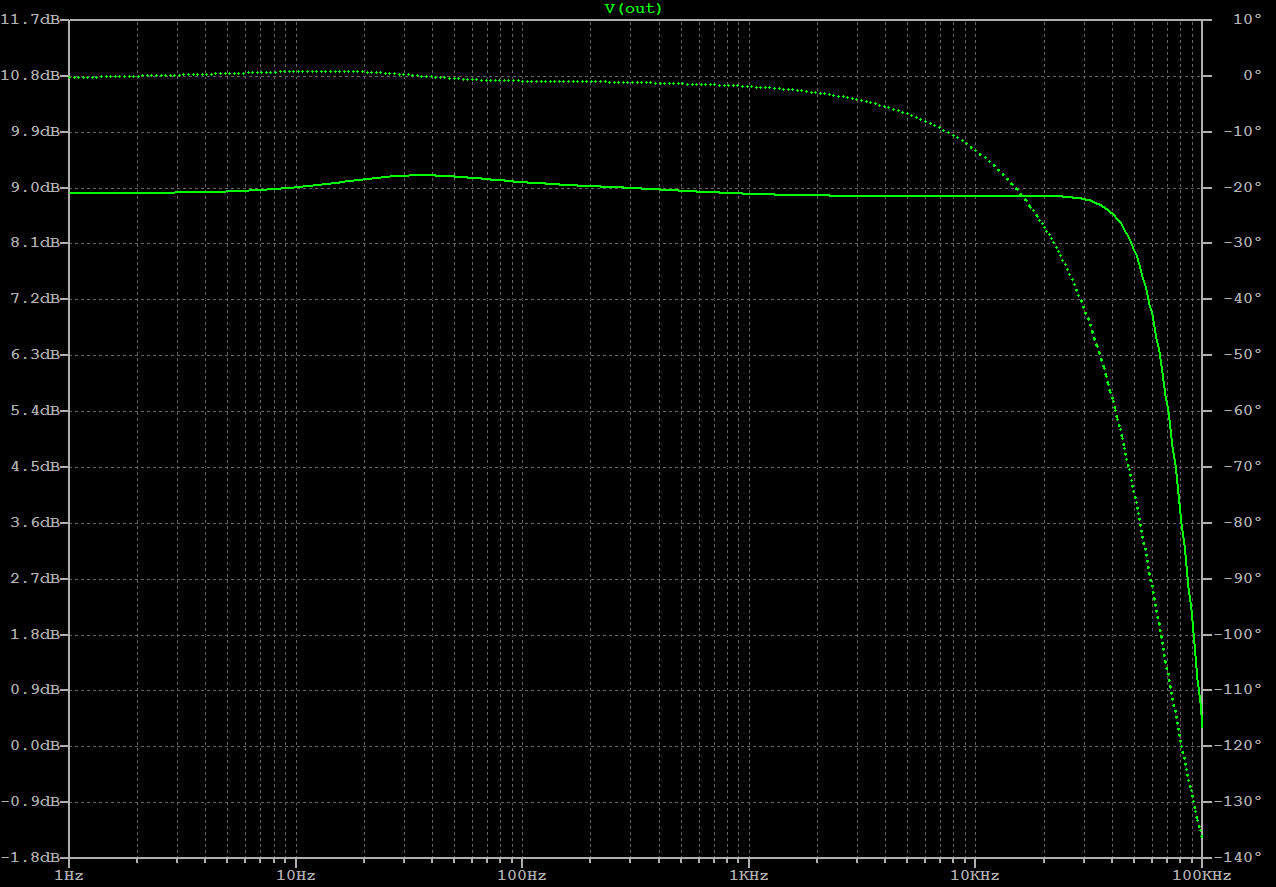
Task: Select the 11.7dB magnitude axis label
Action: point(30,19)
